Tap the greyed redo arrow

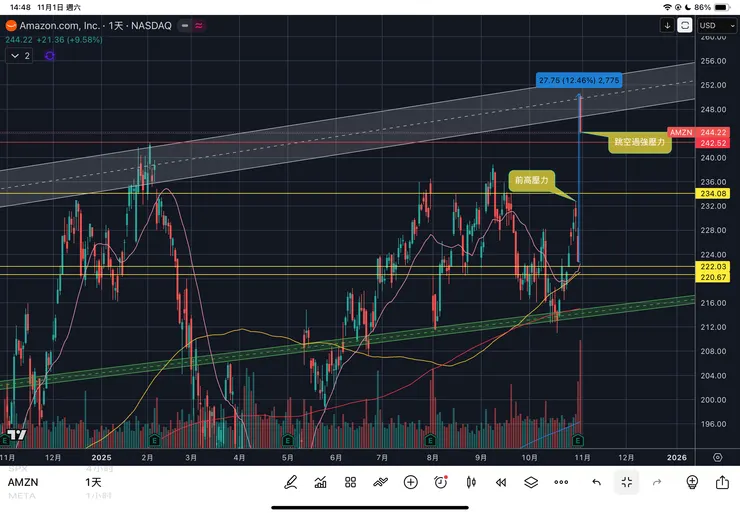(x=657, y=482)
